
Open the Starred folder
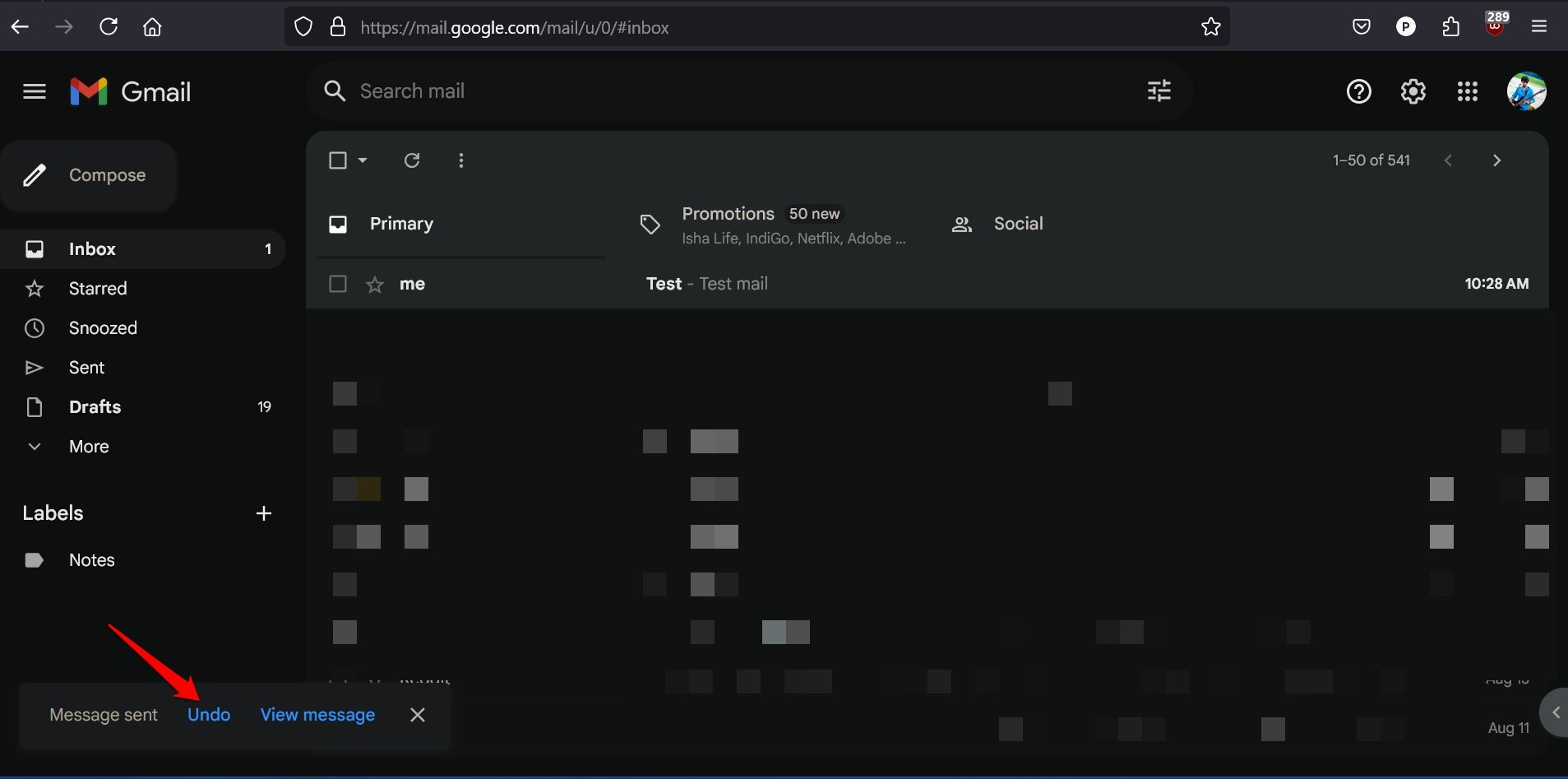(x=142, y=289)
